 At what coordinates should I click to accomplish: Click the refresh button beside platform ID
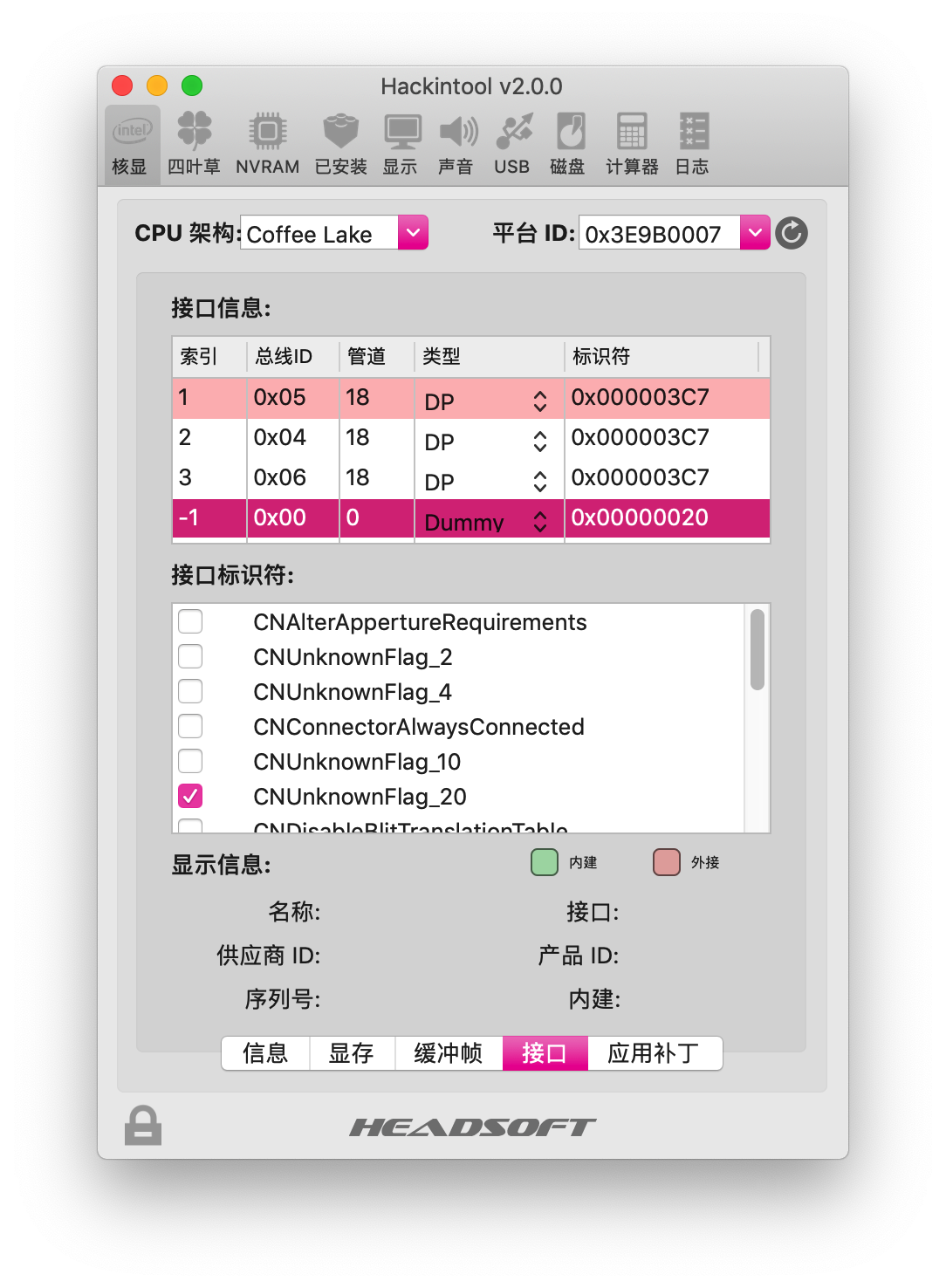tap(792, 233)
